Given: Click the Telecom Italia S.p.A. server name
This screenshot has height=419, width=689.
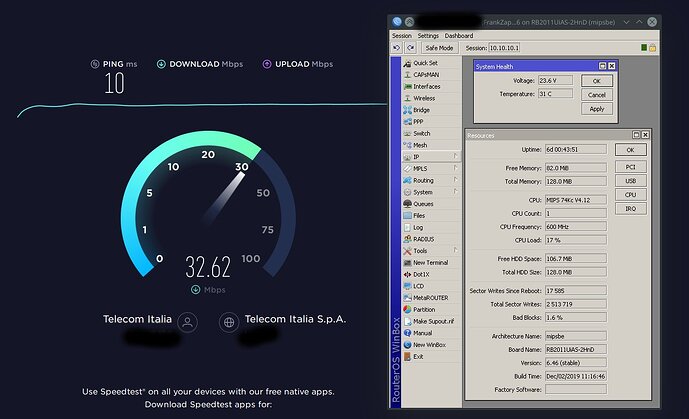Looking at the screenshot, I should point(295,319).
